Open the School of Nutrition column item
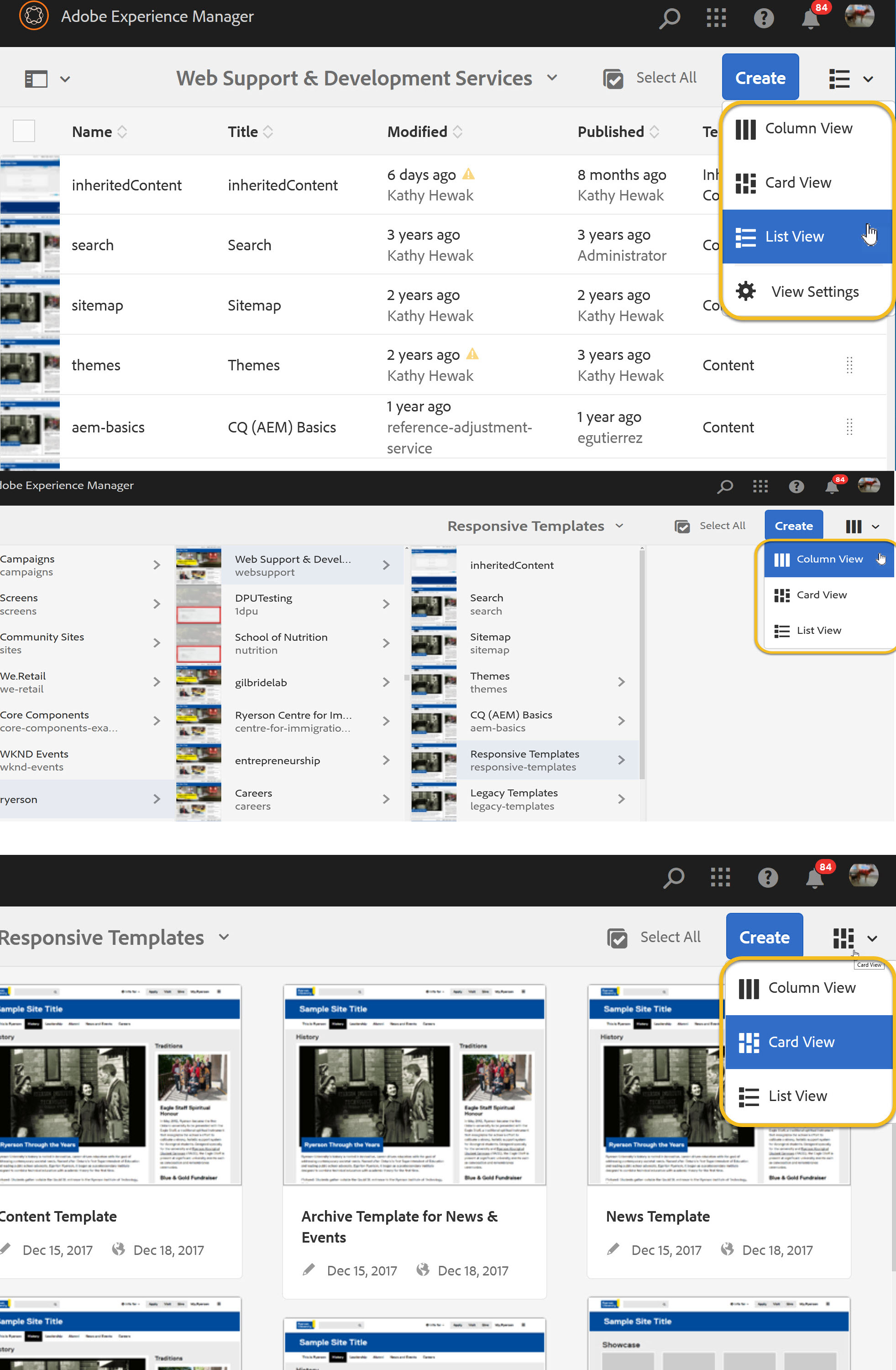 289,643
